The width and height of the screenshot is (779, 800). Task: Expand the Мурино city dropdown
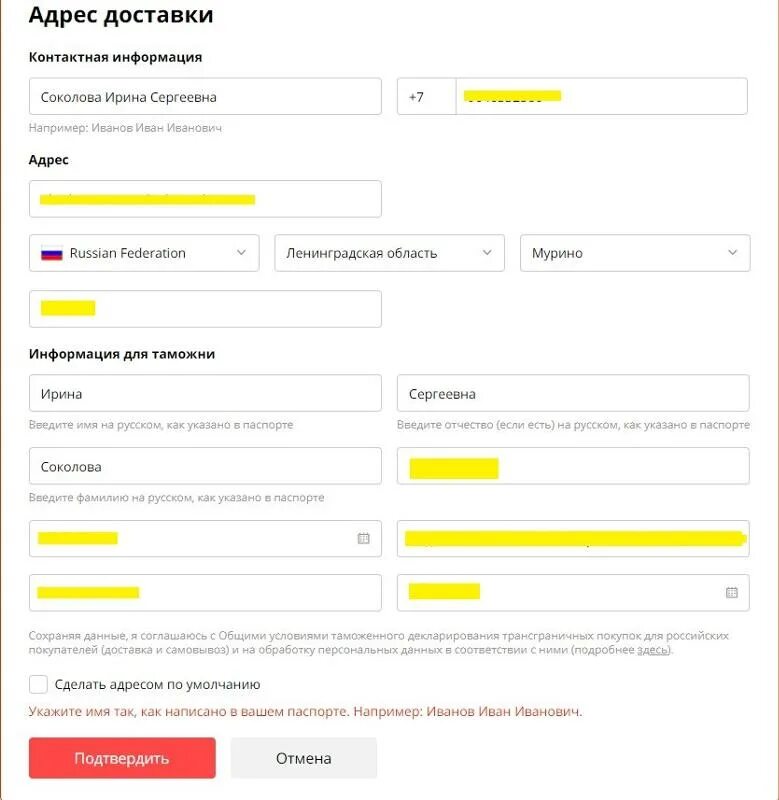pos(733,253)
